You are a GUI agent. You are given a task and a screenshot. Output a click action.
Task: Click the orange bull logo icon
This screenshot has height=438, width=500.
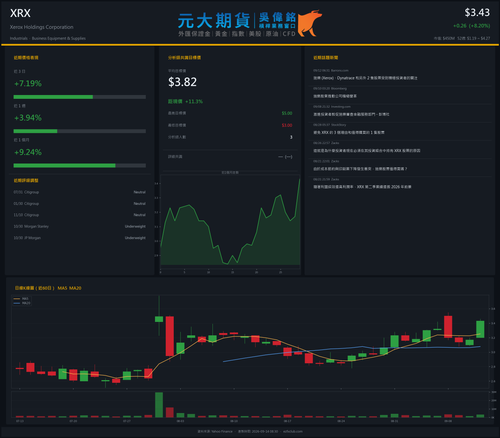tap(310, 23)
